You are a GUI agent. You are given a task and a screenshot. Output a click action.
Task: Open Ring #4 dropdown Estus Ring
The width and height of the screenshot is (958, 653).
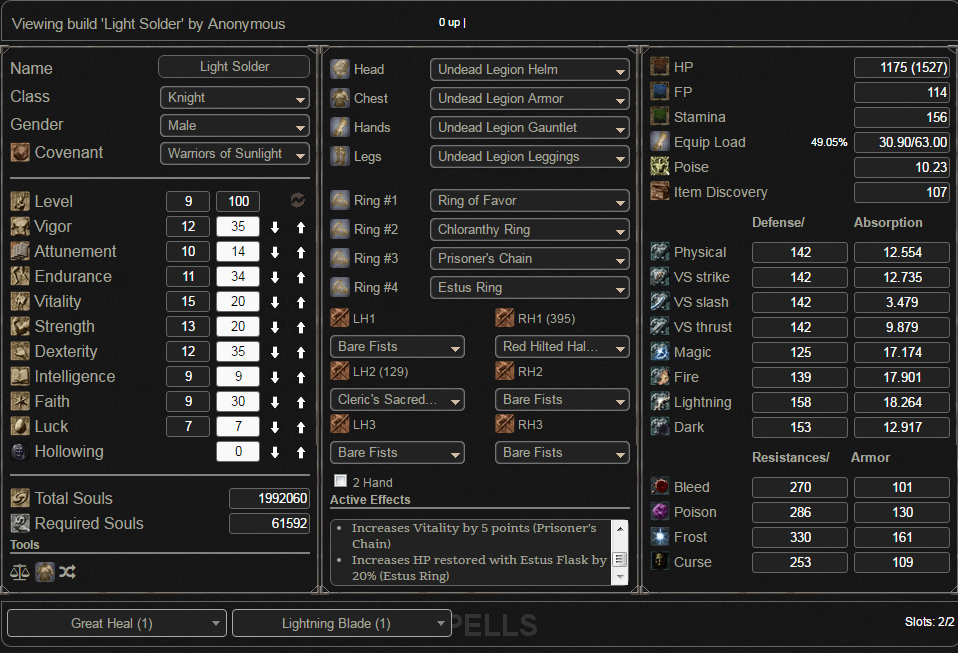click(530, 288)
